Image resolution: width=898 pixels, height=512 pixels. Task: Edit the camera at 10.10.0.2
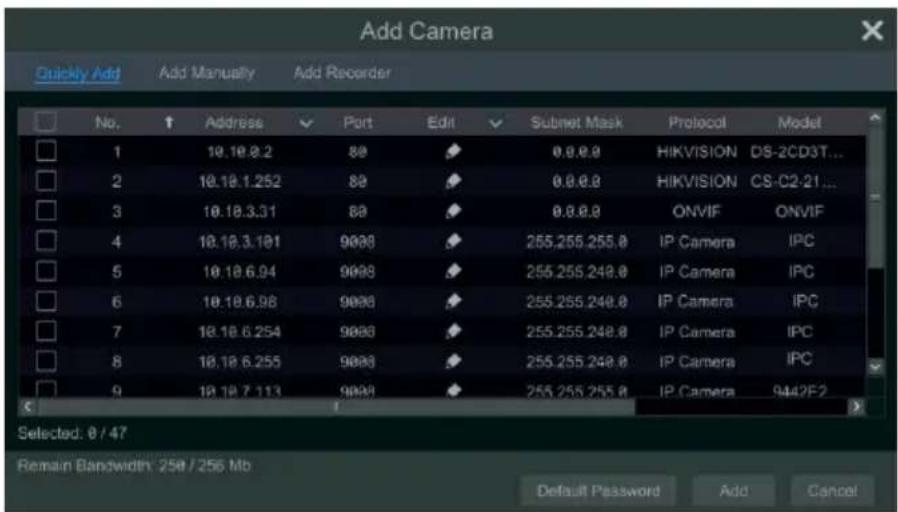[452, 151]
